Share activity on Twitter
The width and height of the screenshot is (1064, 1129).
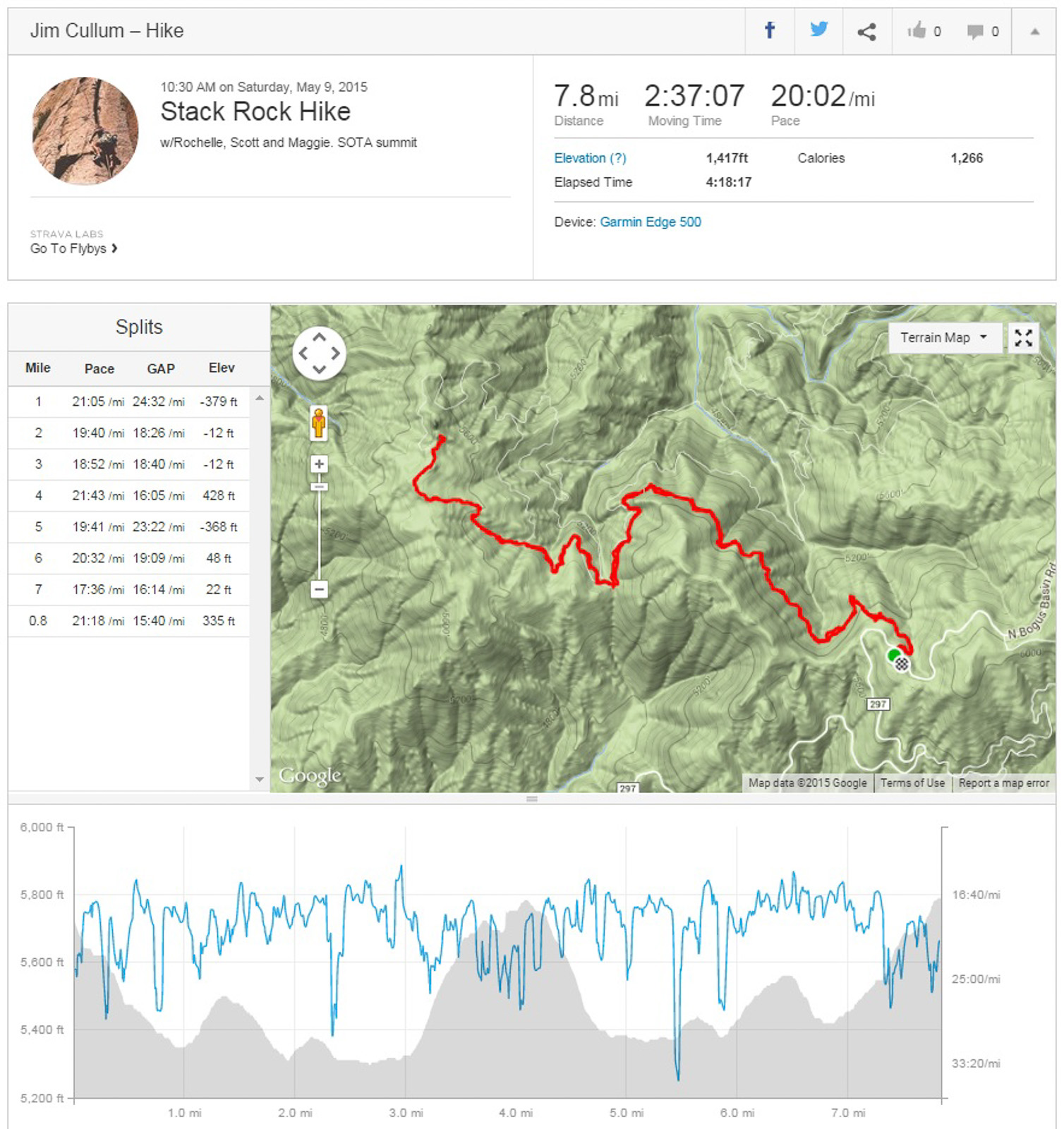(x=818, y=30)
